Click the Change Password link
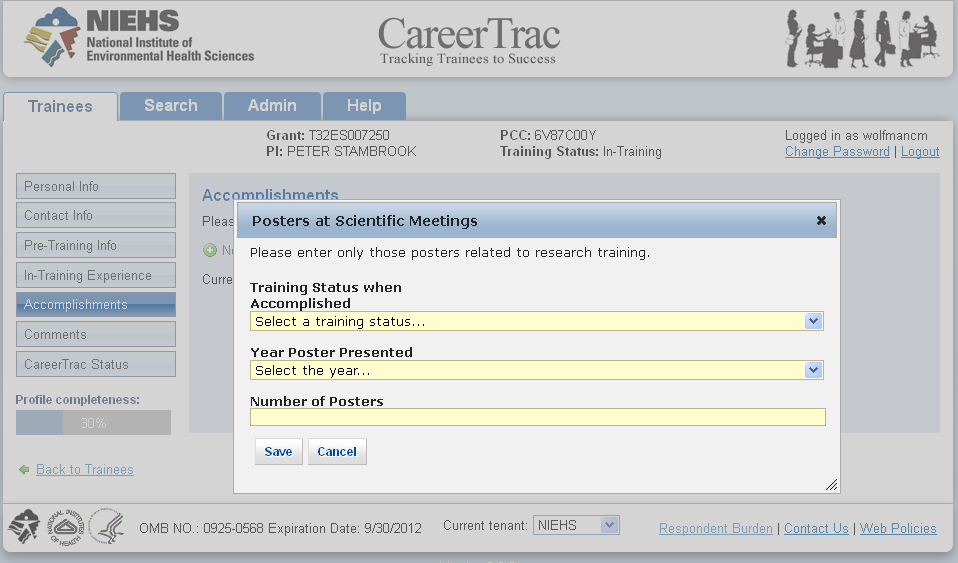 (x=837, y=152)
